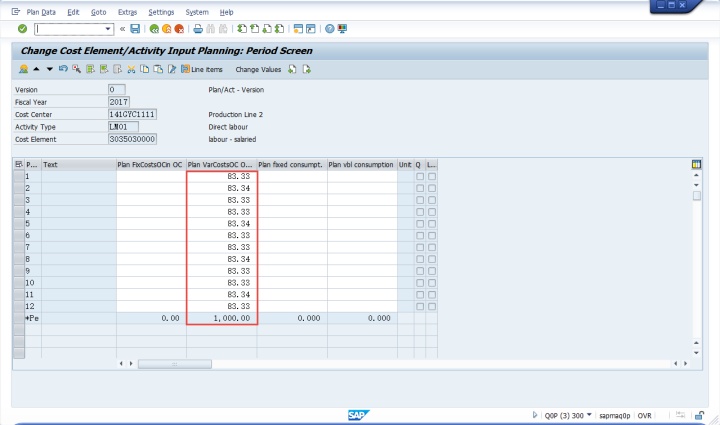Click the Save disk icon
720x425 pixels.
tap(135, 29)
